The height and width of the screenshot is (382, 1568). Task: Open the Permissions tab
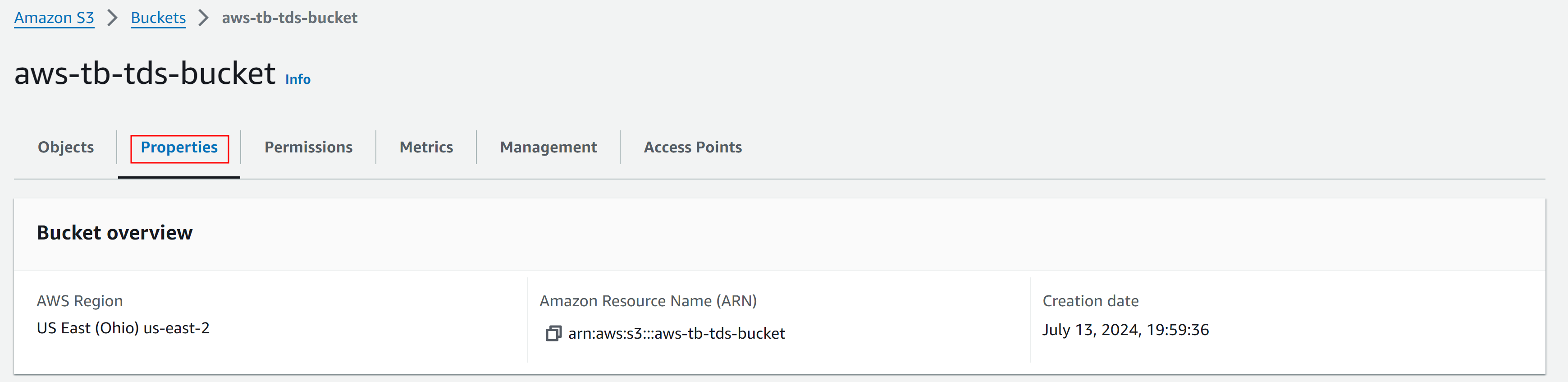[x=308, y=147]
